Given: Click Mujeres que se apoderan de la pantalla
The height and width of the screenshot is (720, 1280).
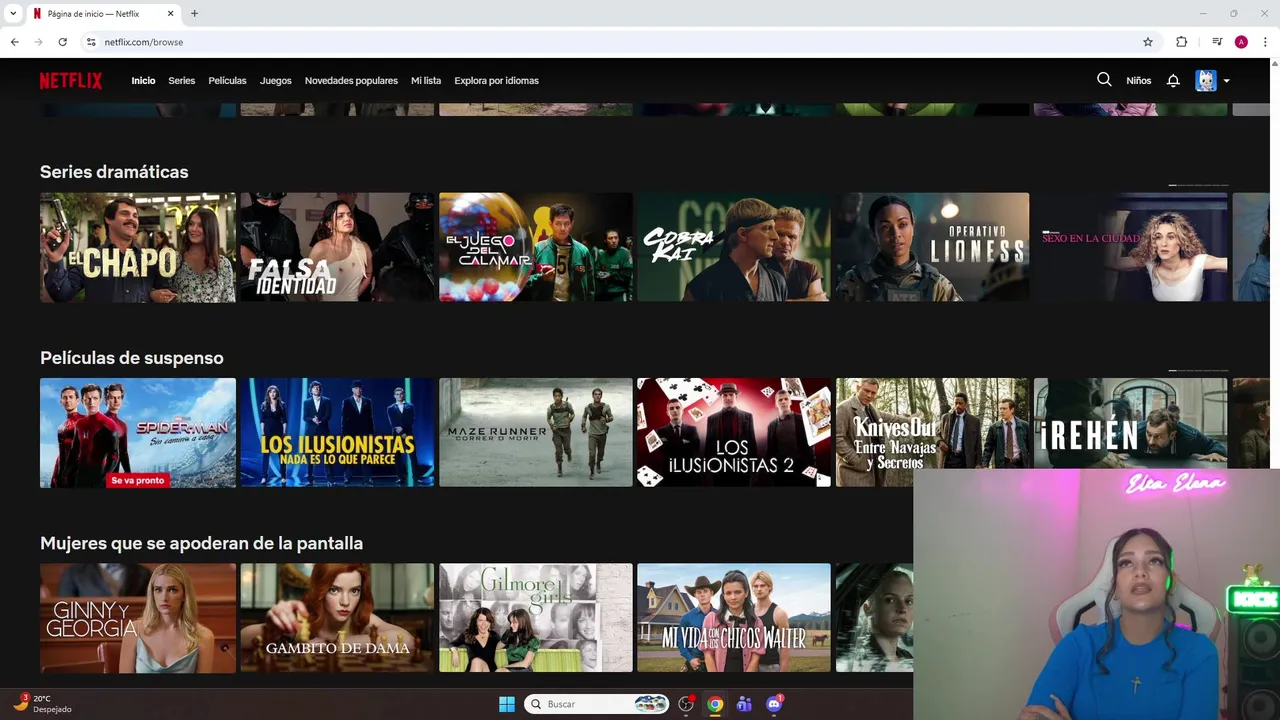Looking at the screenshot, I should click(201, 543).
